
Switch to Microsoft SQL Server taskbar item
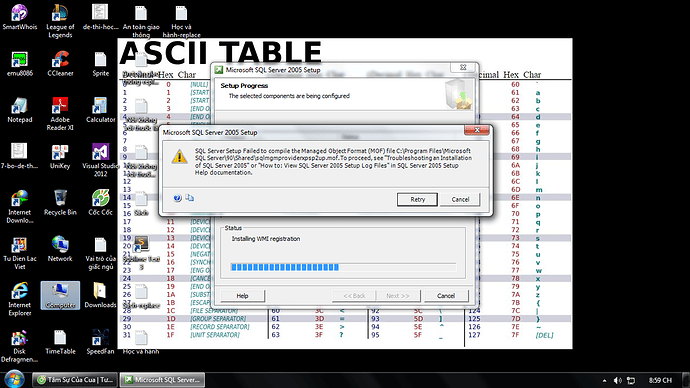tap(162, 380)
